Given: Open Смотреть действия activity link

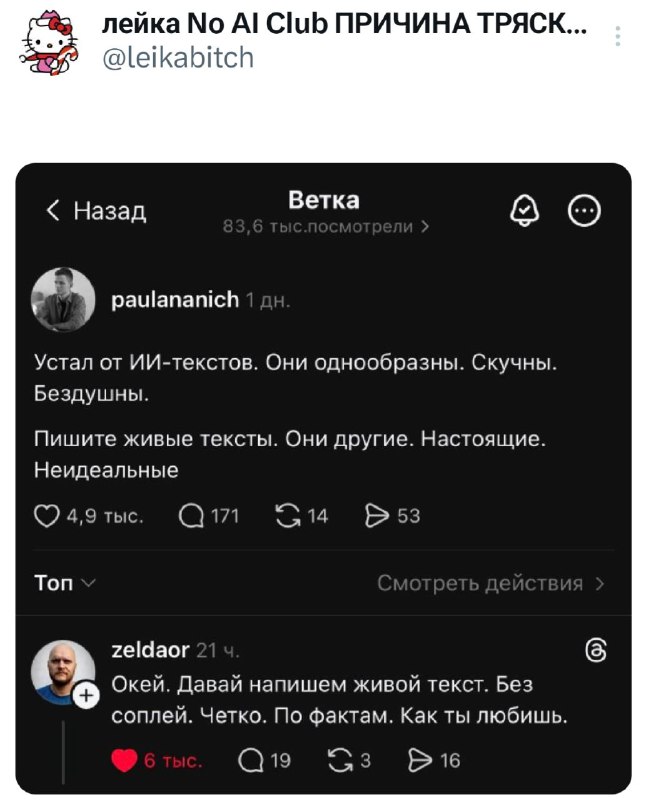Looking at the screenshot, I should coord(490,584).
